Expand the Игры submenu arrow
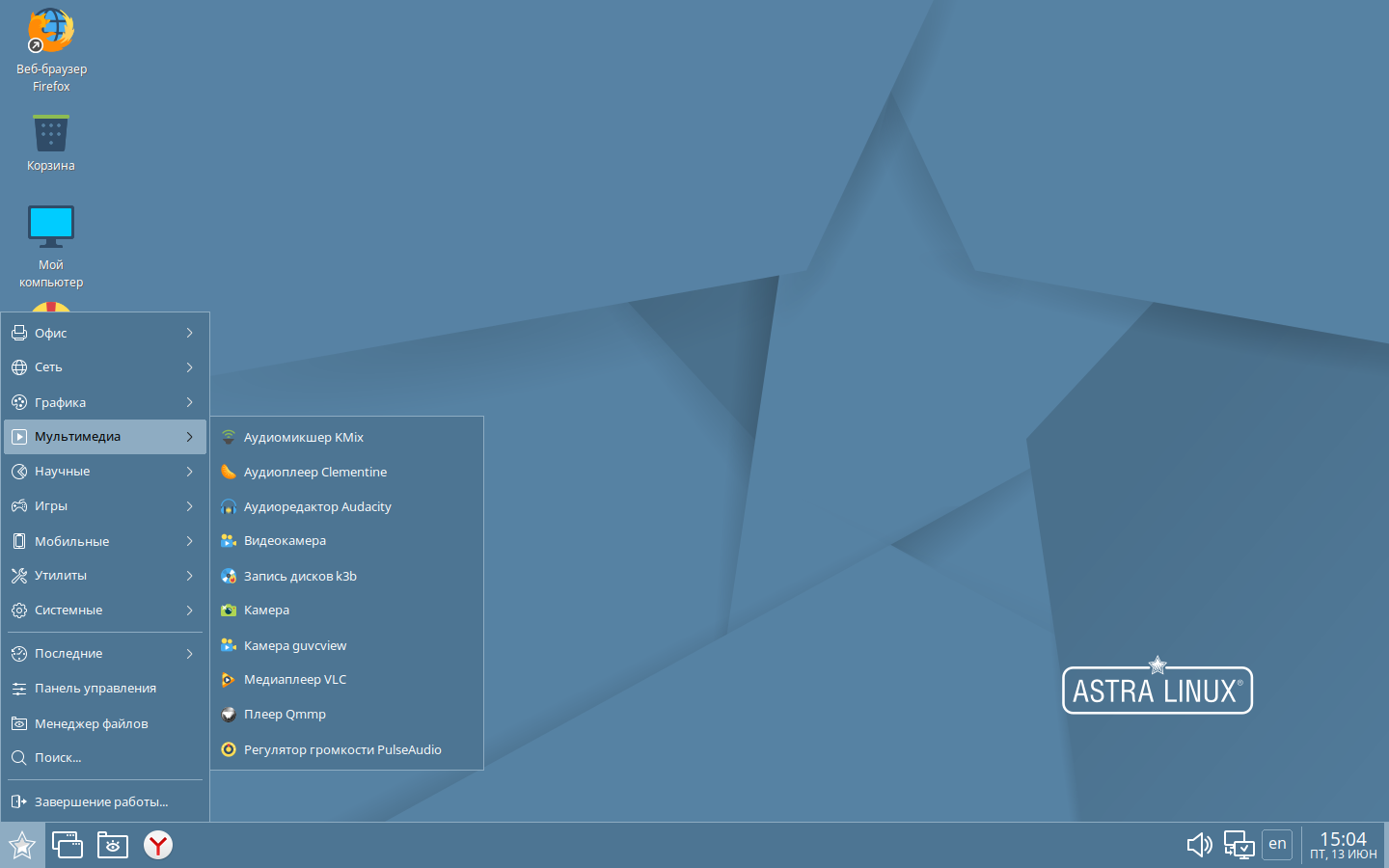The image size is (1389, 868). click(189, 506)
